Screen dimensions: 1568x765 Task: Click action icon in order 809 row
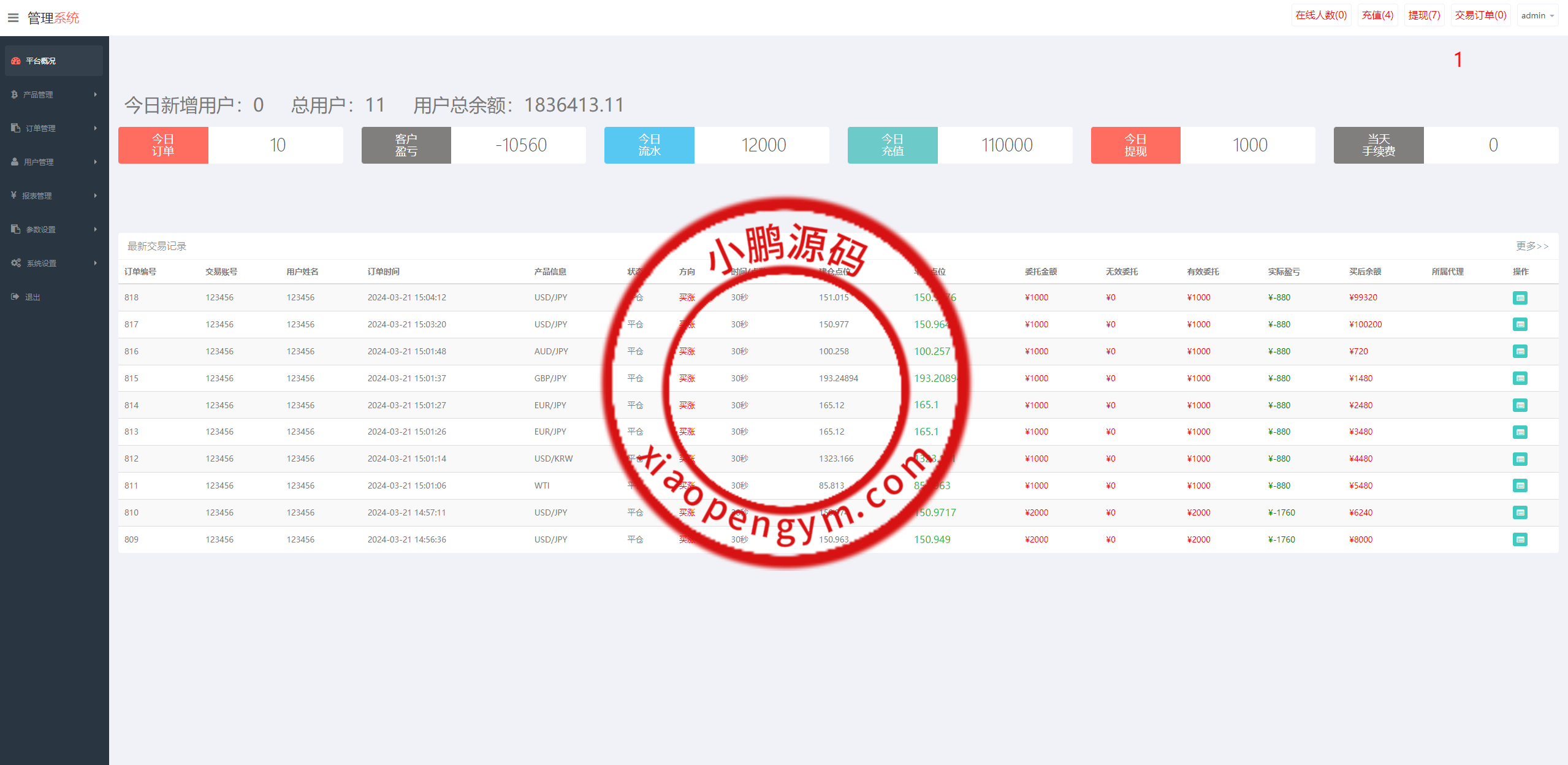click(x=1520, y=539)
